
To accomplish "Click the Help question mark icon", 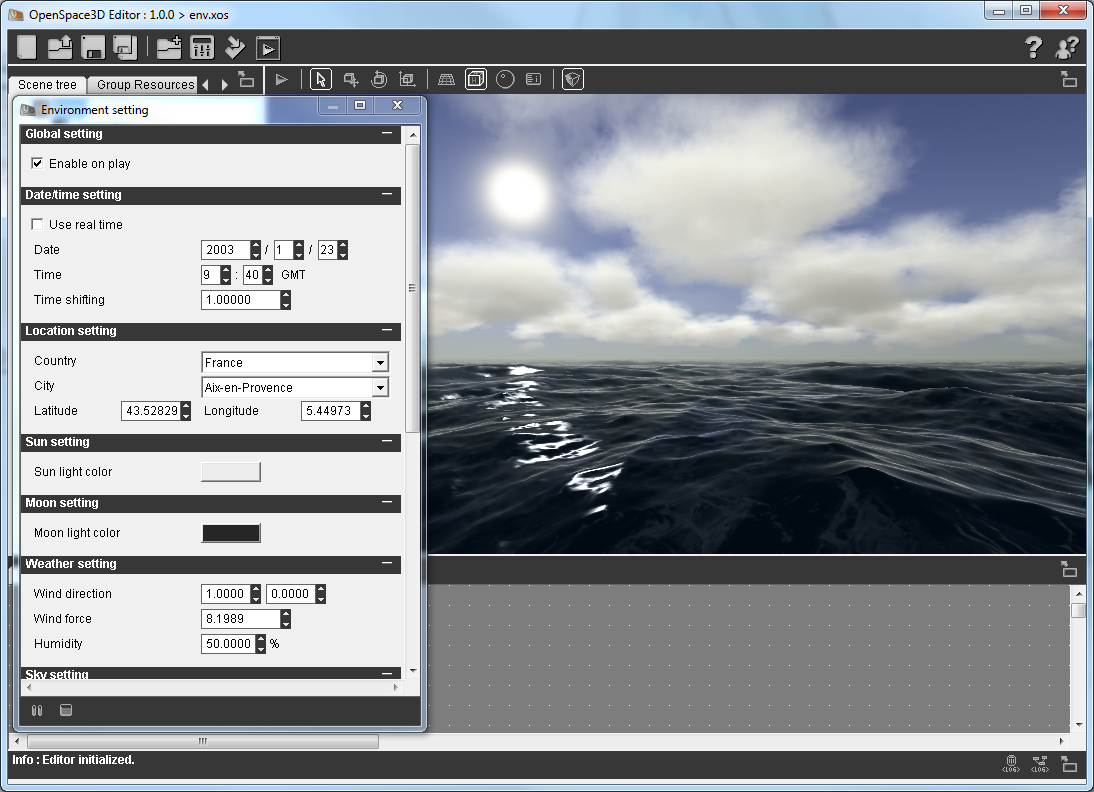I will click(x=1033, y=47).
